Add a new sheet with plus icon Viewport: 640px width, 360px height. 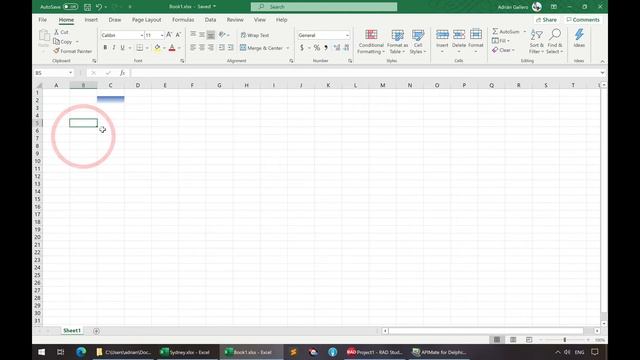(x=96, y=331)
